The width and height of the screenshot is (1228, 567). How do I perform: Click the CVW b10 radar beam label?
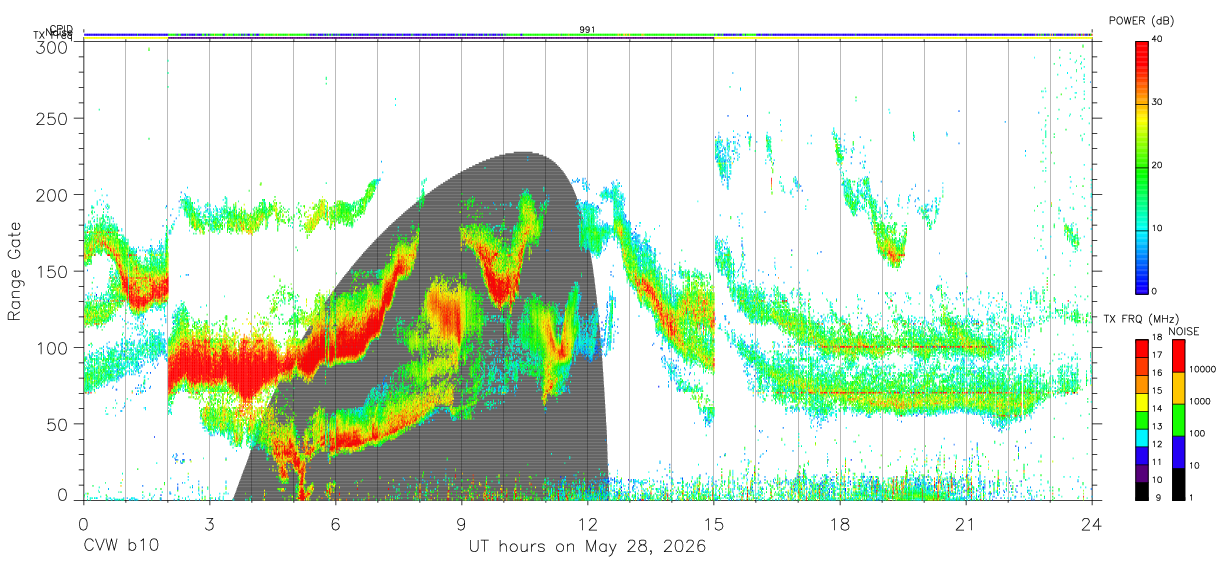[x=121, y=547]
